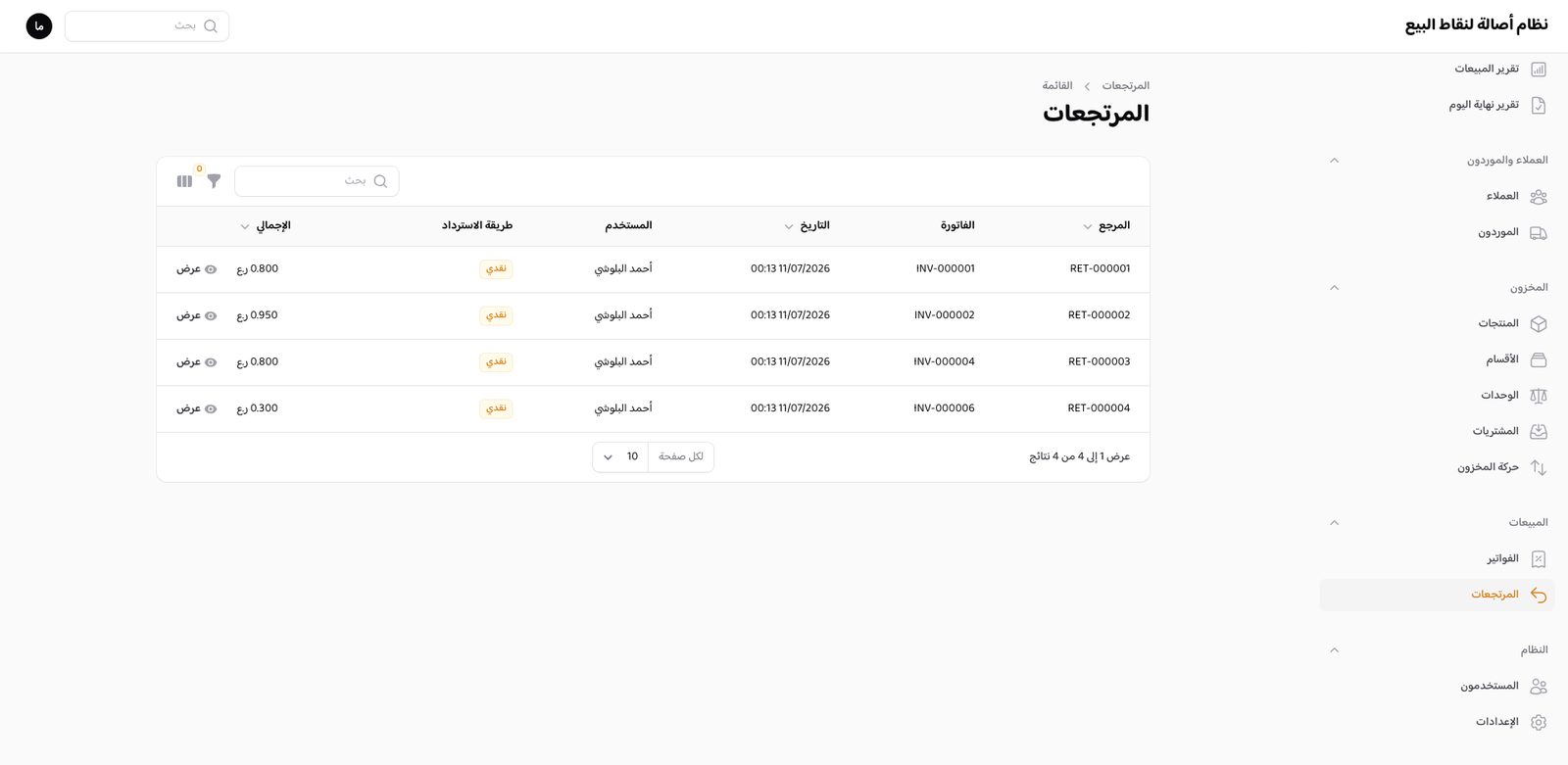Sort by التاريخ column
1568x765 pixels.
coord(807,226)
